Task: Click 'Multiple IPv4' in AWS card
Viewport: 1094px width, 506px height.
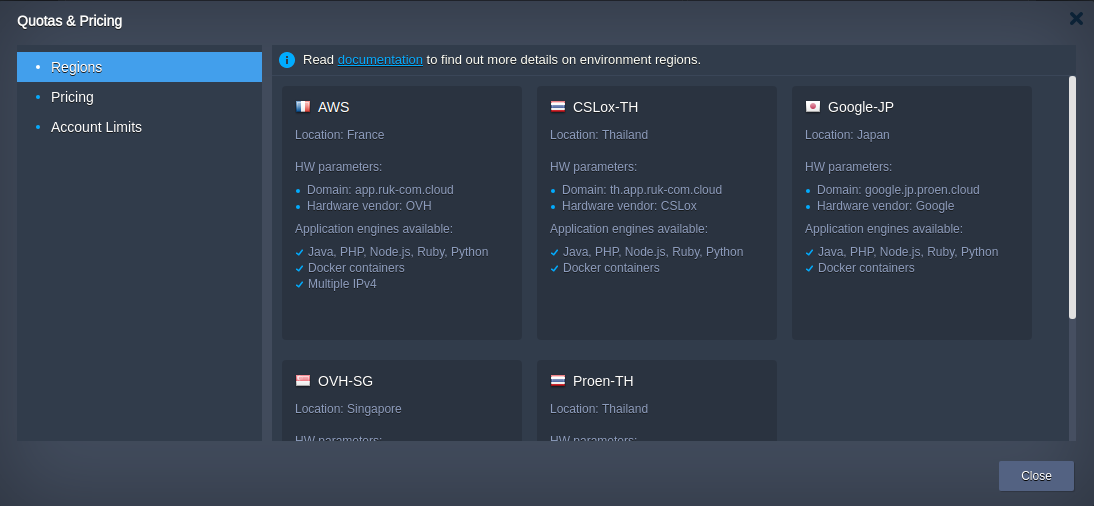Action: [342, 284]
